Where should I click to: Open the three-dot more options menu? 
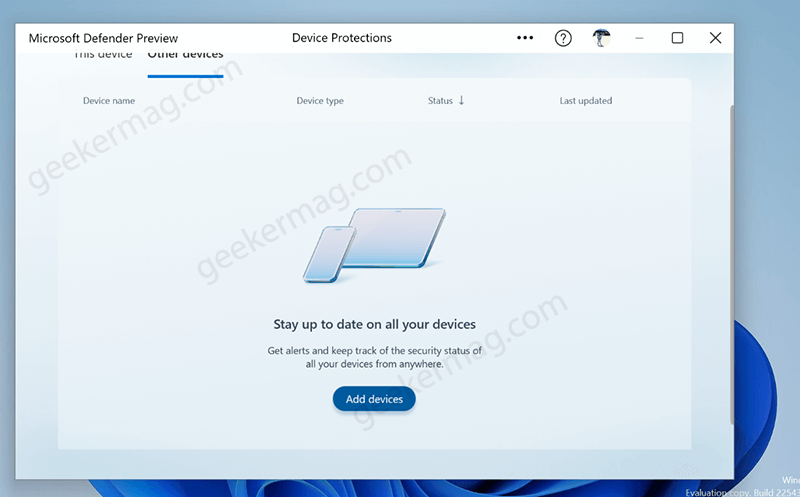click(x=524, y=38)
